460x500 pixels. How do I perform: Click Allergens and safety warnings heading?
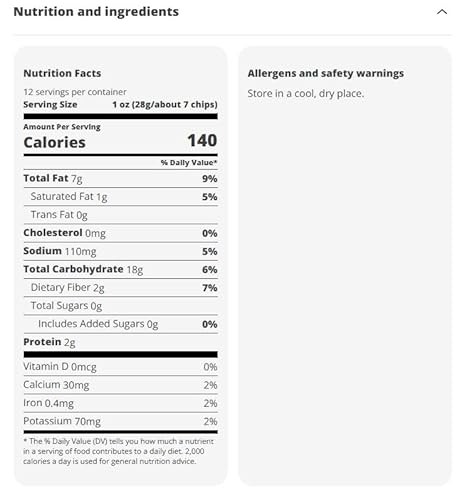[x=326, y=73]
